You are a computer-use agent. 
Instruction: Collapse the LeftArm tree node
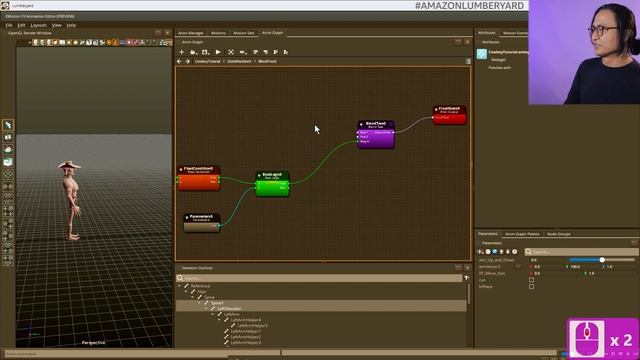212,314
